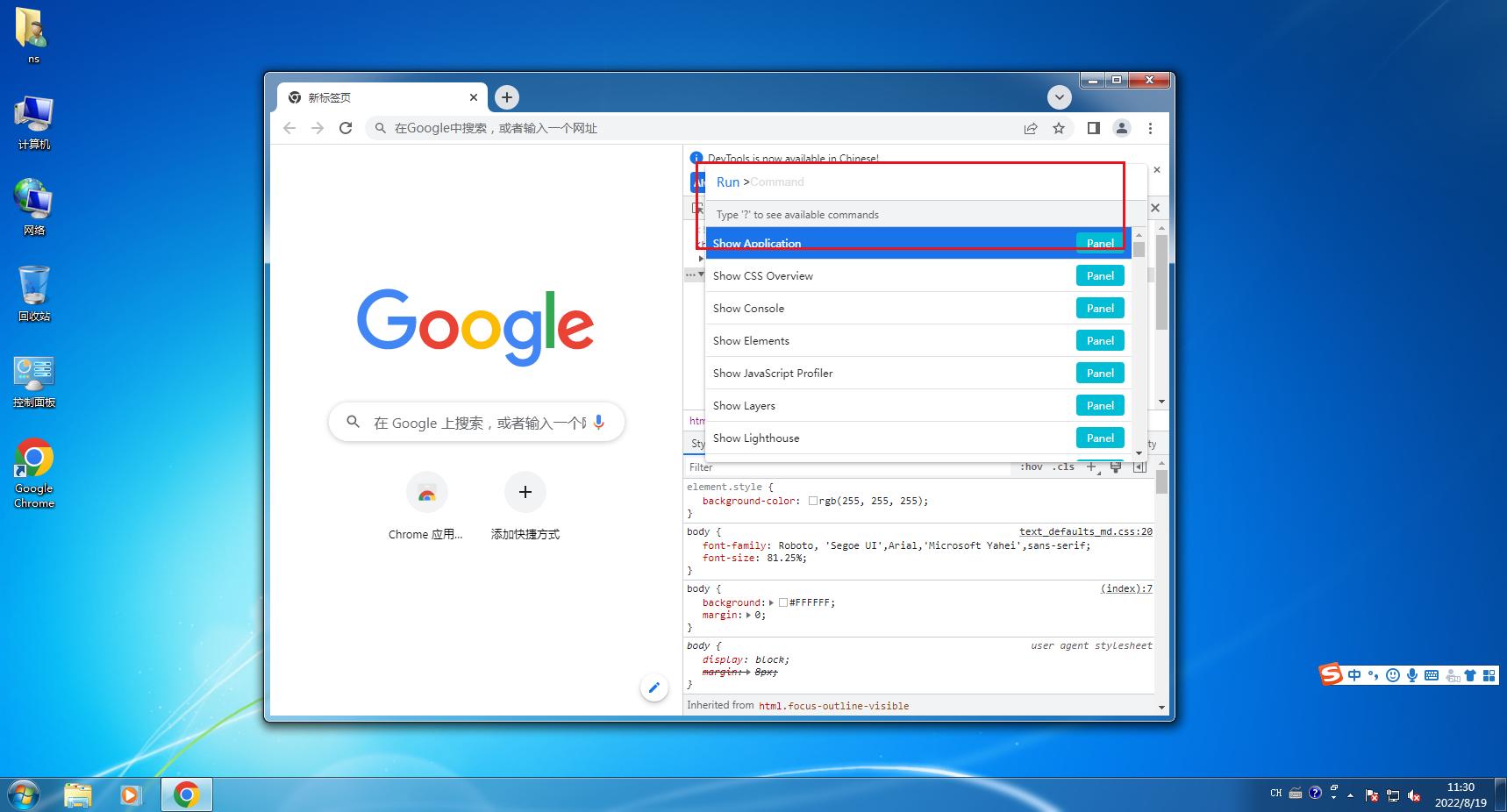
Task: Select Show Elements command
Action: [x=918, y=340]
